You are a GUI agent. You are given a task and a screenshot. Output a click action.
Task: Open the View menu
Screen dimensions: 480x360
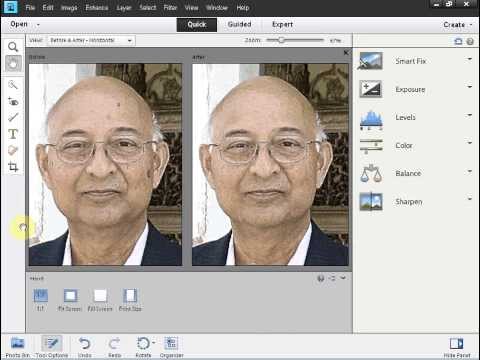(x=192, y=7)
